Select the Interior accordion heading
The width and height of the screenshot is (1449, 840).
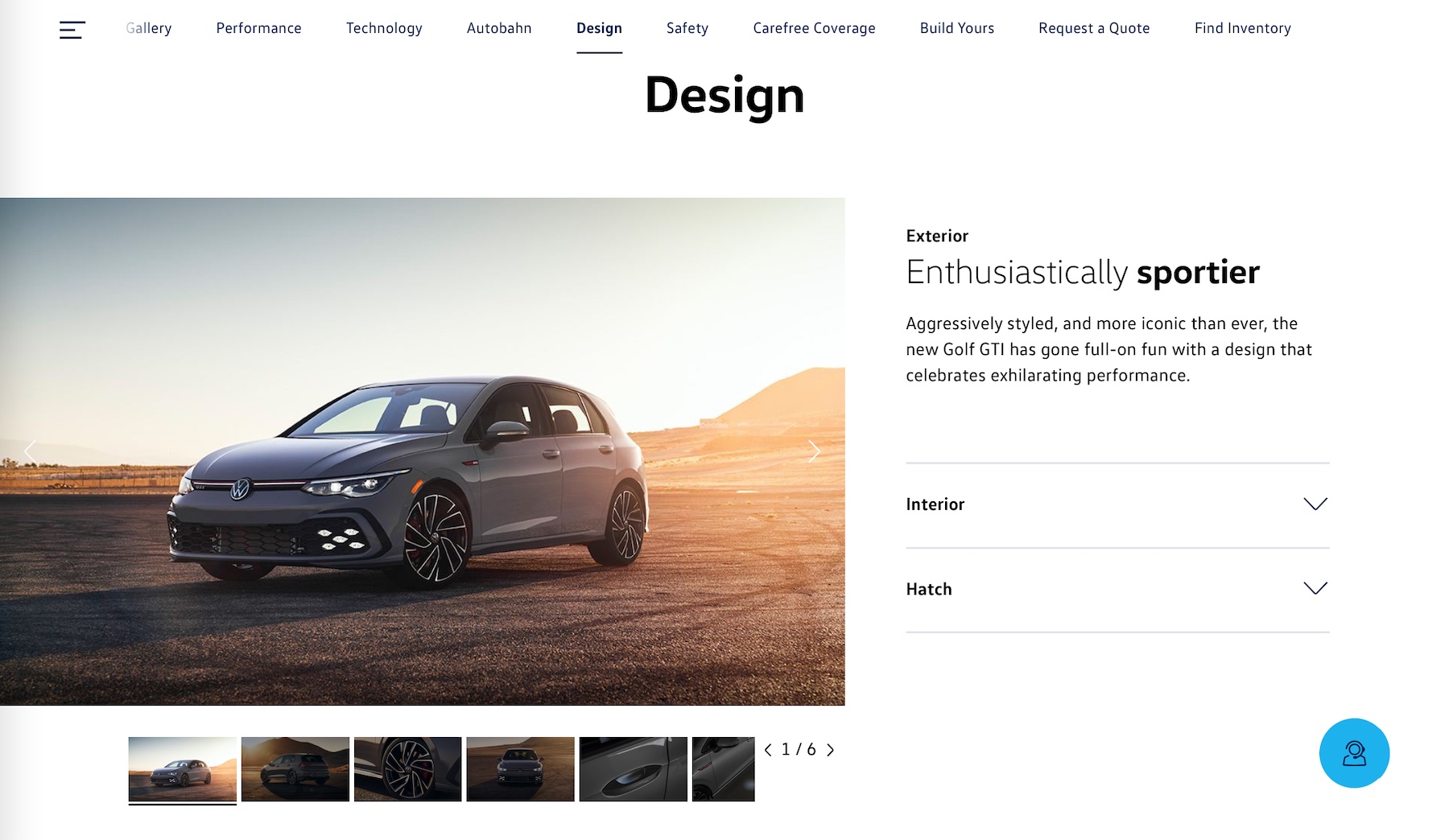point(935,504)
